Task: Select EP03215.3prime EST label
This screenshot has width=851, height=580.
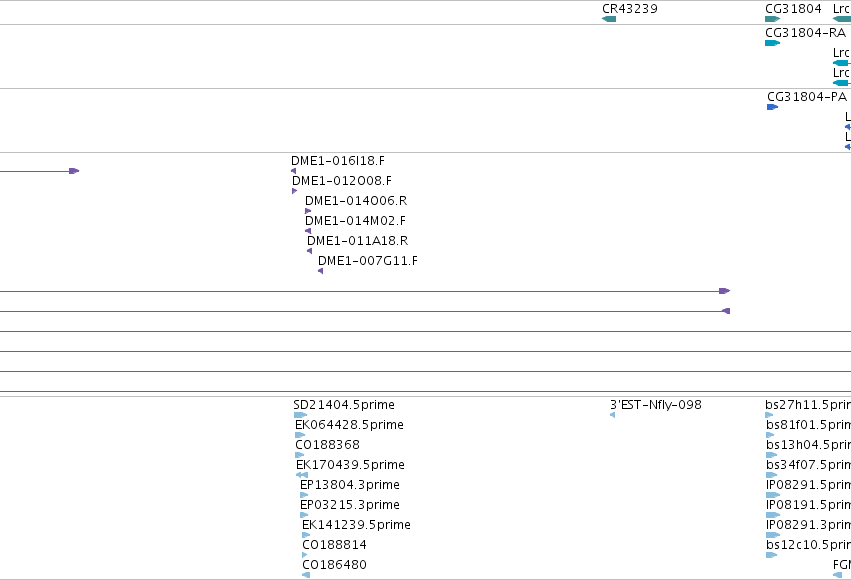Action: (x=350, y=505)
